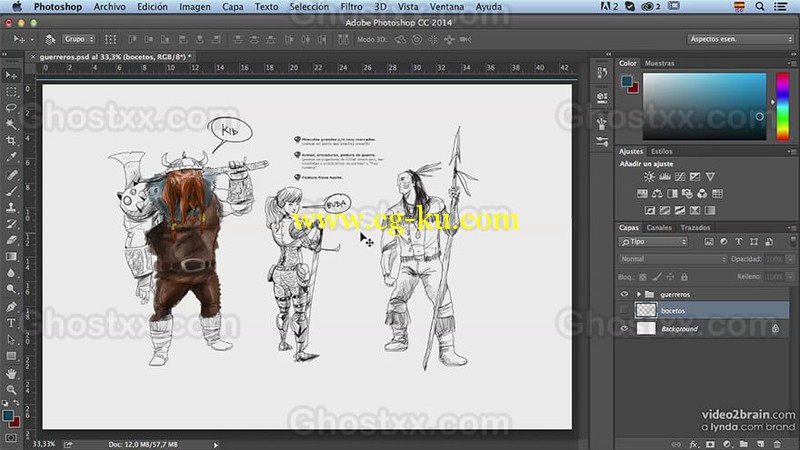This screenshot has width=800, height=450.
Task: Open the layer style fx menu
Action: tap(693, 444)
